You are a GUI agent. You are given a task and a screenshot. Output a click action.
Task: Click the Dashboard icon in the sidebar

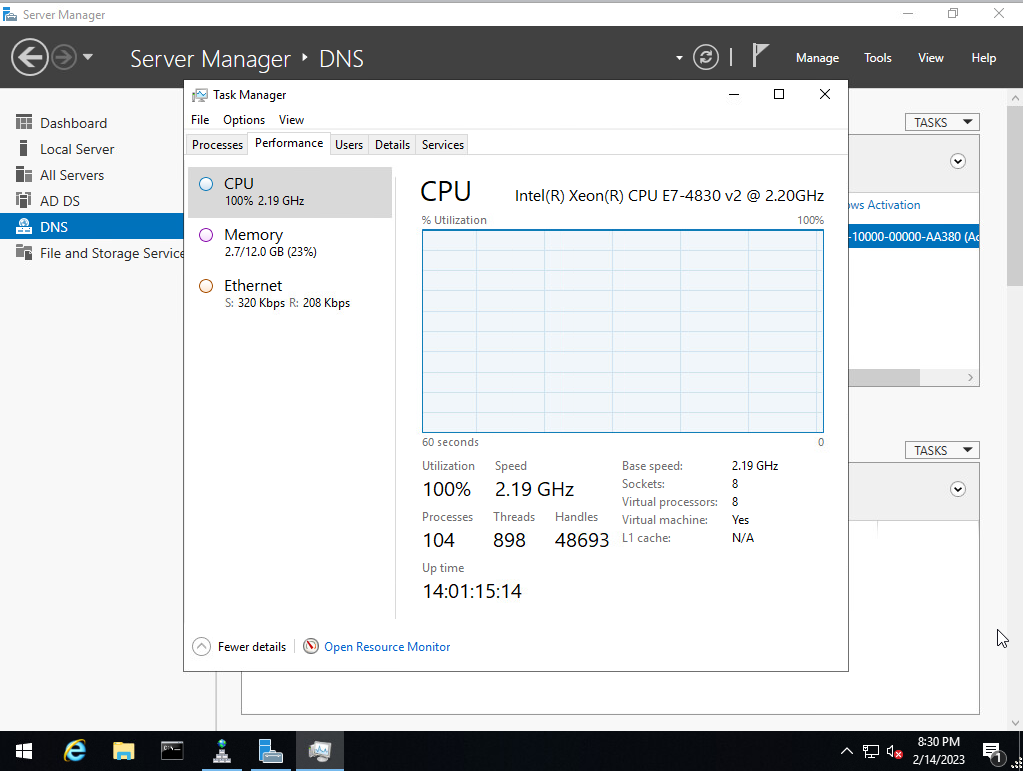coord(24,122)
